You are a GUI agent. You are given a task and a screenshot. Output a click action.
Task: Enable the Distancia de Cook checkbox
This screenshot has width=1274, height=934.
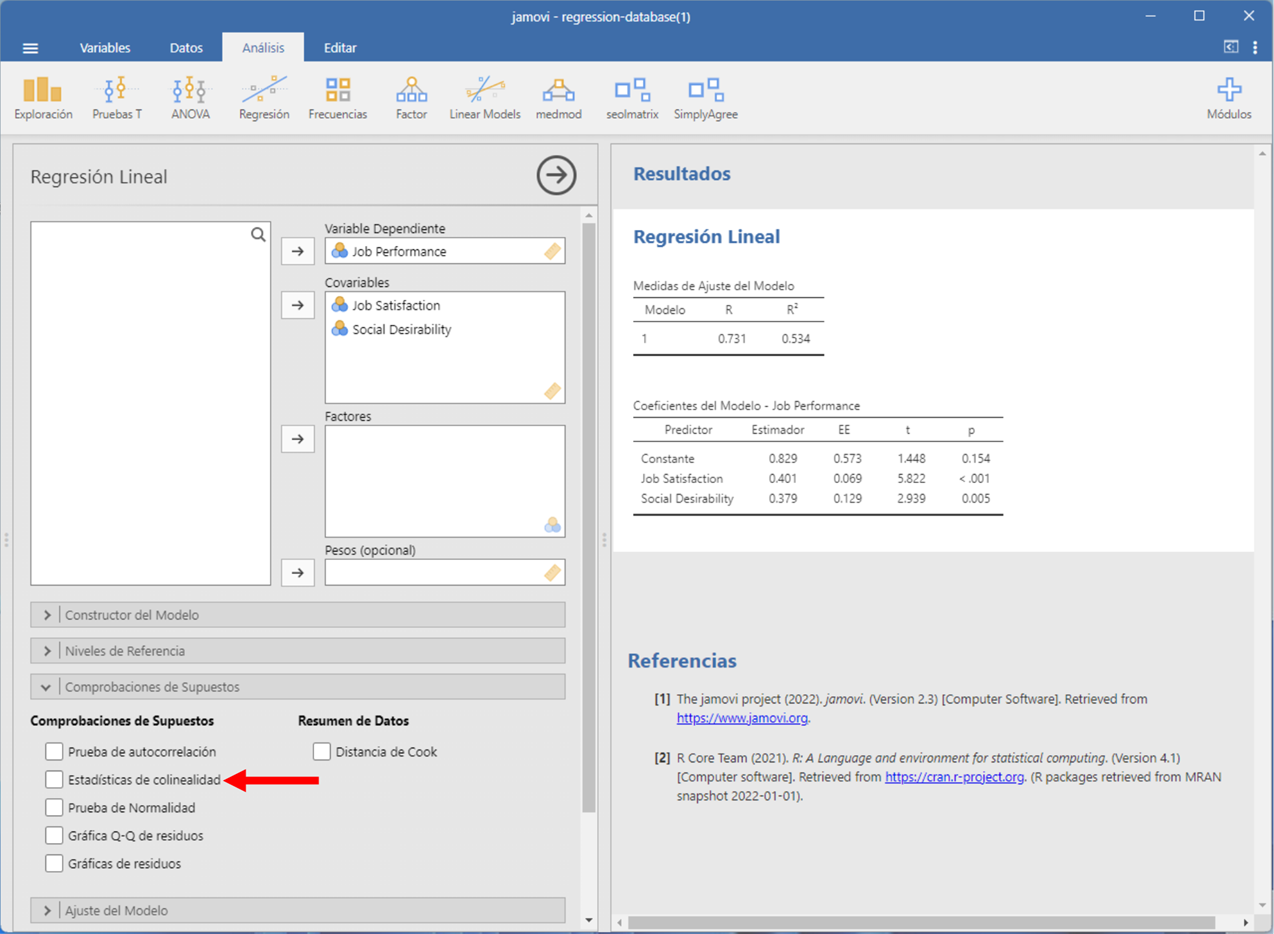click(x=322, y=751)
